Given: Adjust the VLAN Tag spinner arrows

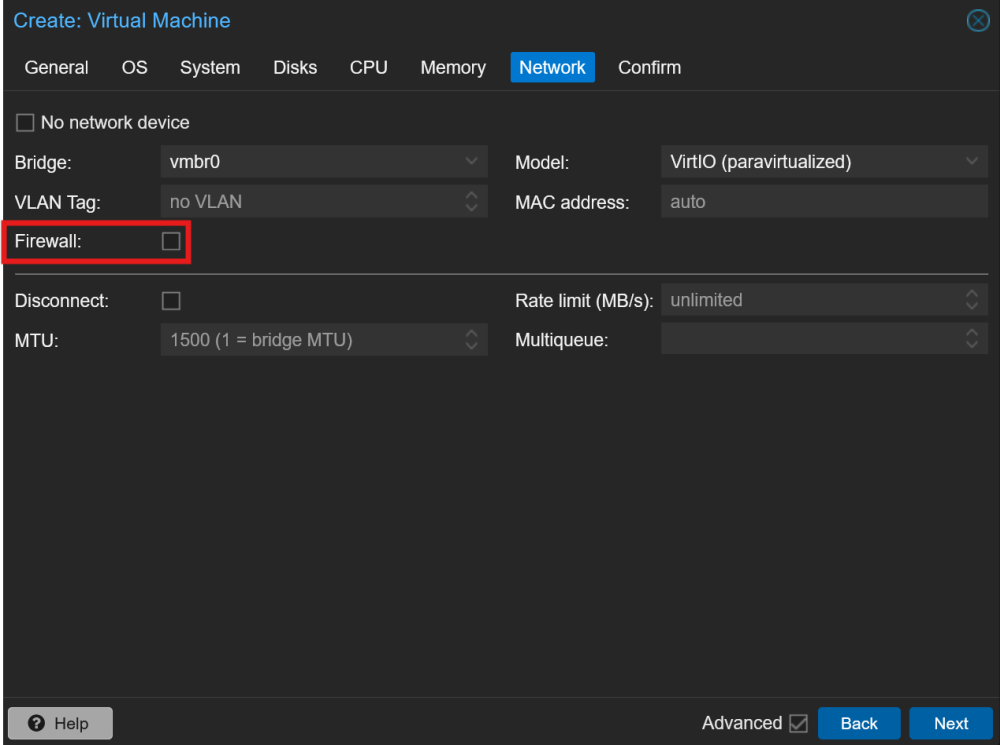Looking at the screenshot, I should (x=471, y=202).
